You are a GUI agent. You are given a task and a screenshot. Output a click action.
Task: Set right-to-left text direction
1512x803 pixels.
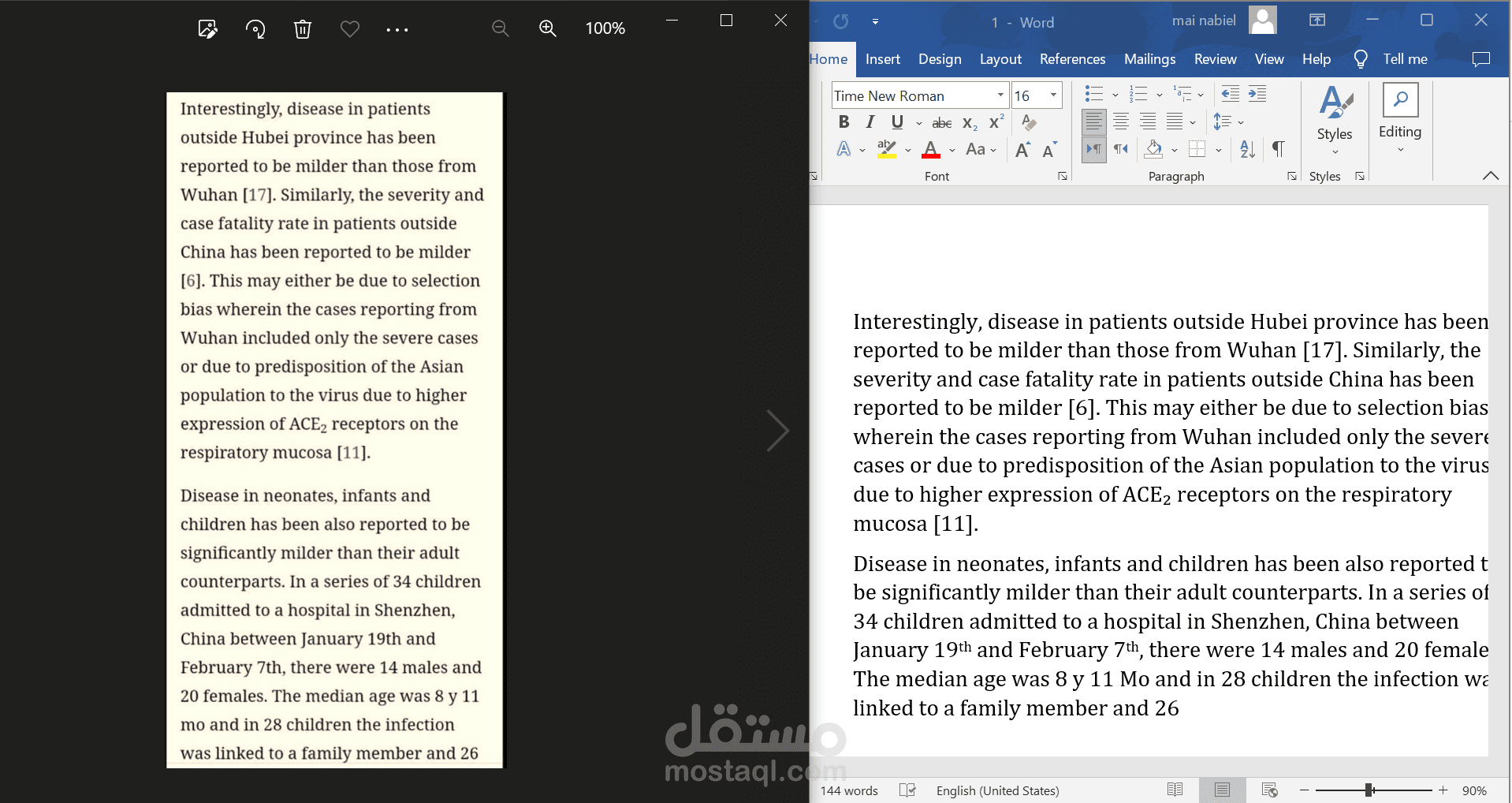coord(1121,149)
